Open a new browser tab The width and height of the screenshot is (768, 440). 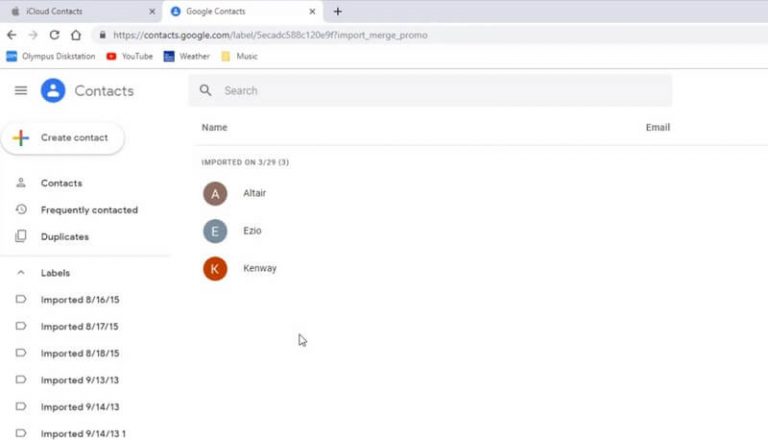click(x=337, y=11)
